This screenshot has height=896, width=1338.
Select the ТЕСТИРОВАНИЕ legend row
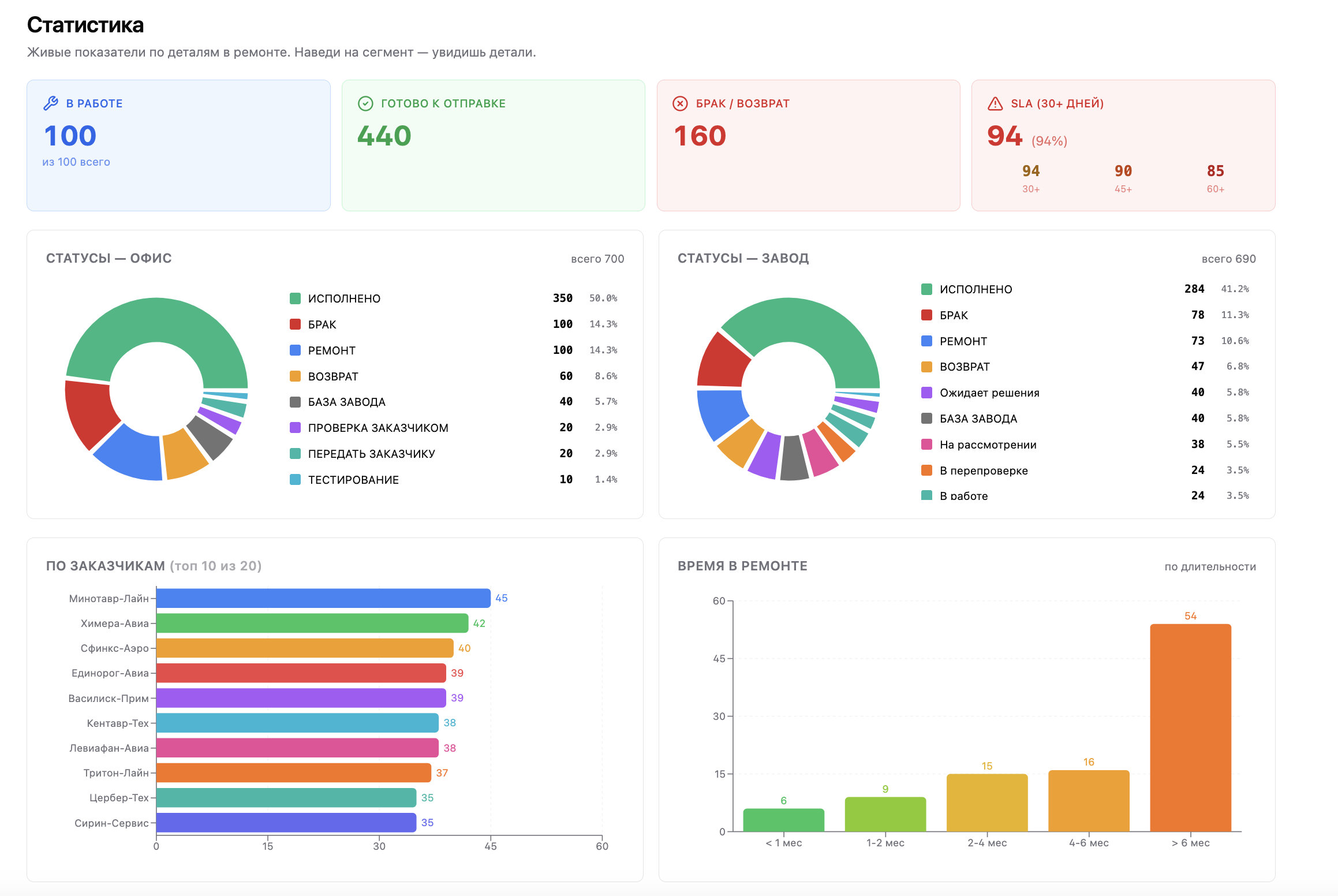[x=453, y=480]
